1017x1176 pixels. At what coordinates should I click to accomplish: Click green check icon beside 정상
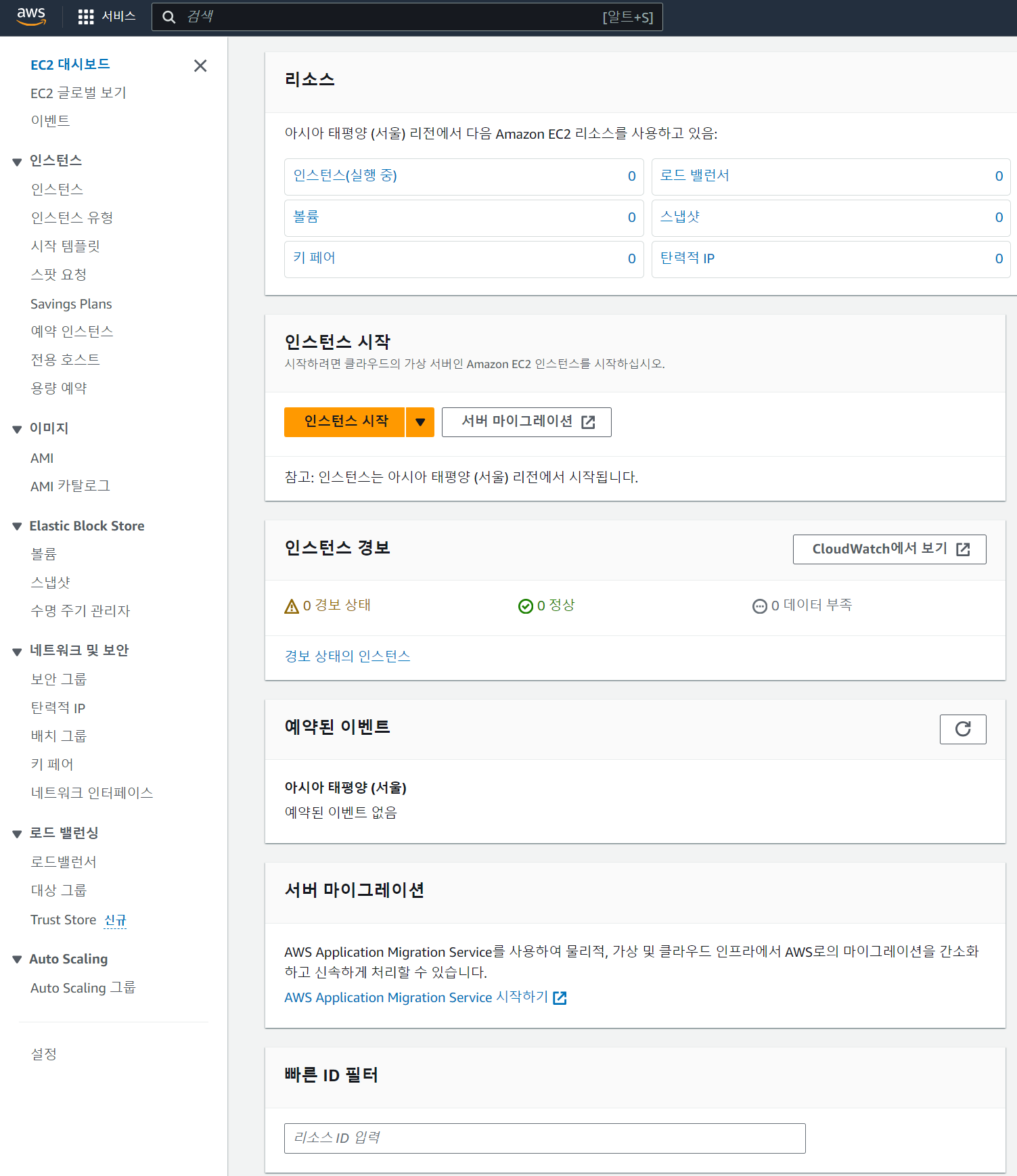point(526,606)
